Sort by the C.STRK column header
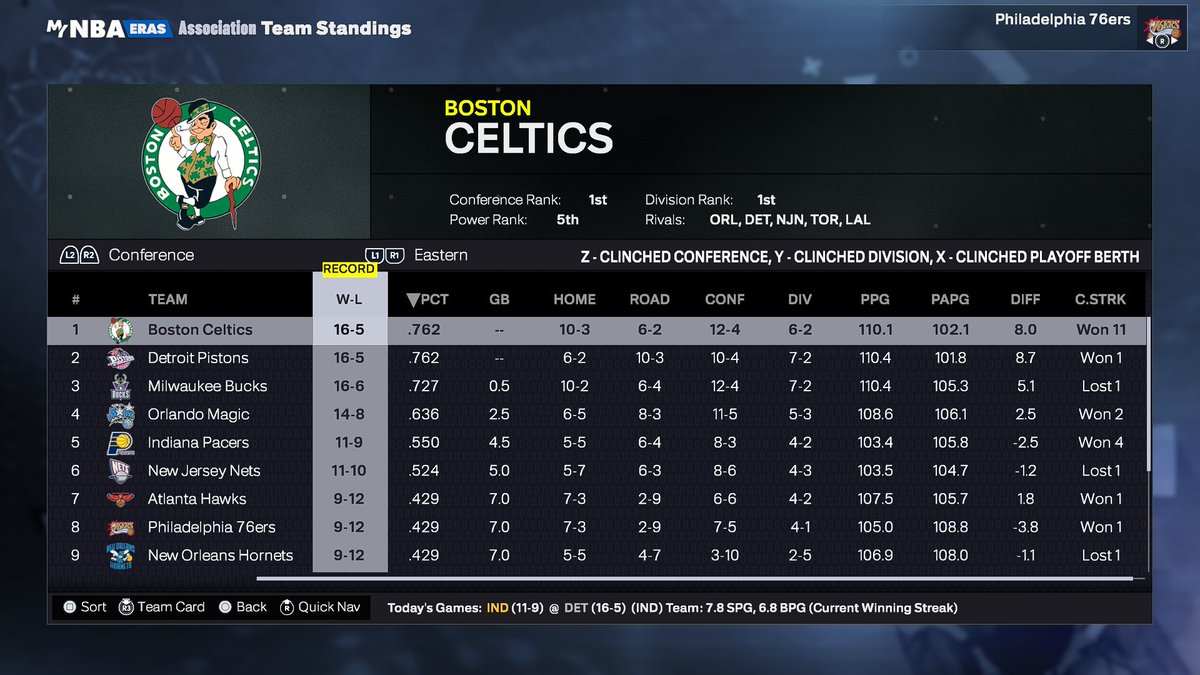Screen dimensions: 1200x675 1100,299
